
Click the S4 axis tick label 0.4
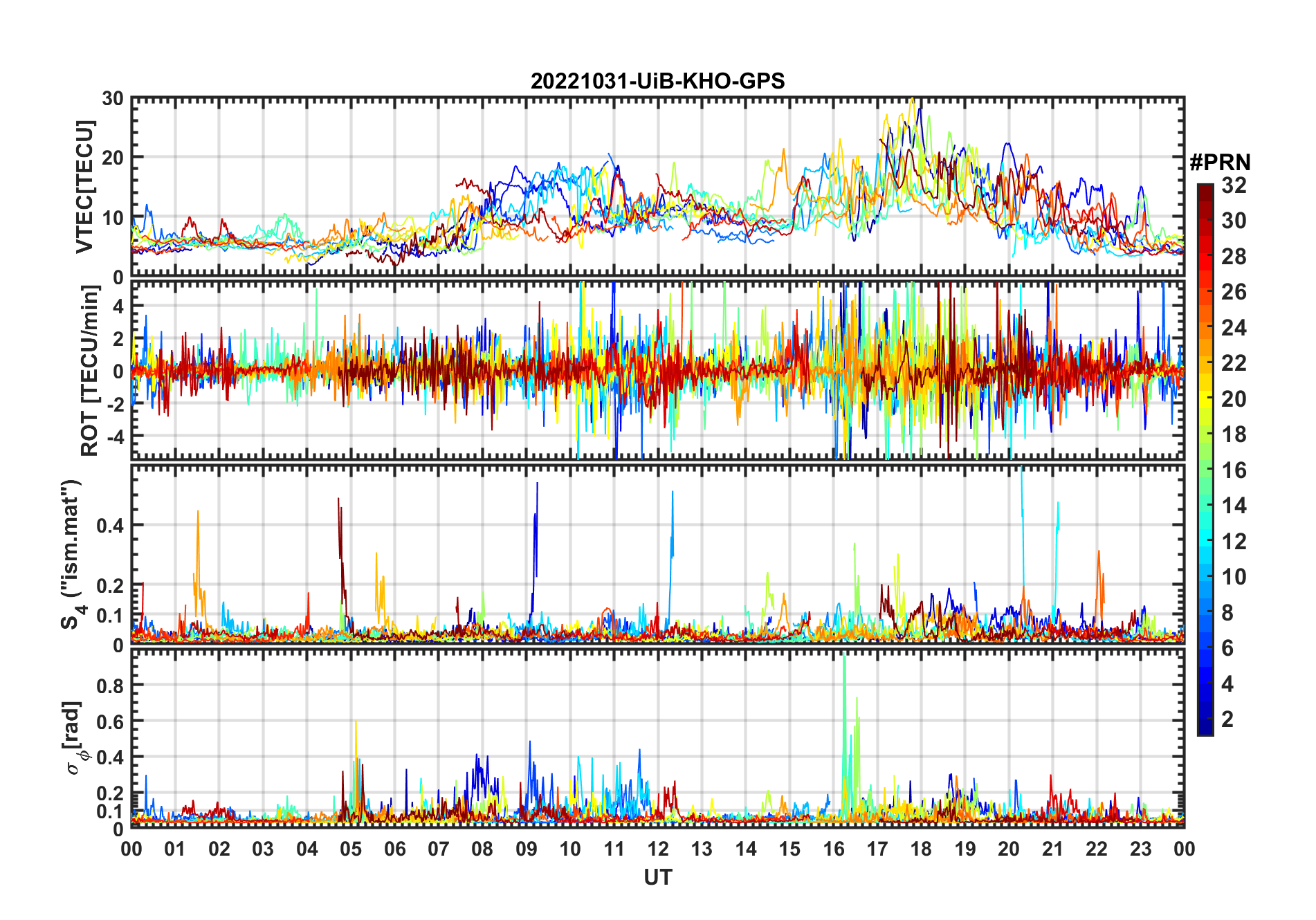coord(110,526)
